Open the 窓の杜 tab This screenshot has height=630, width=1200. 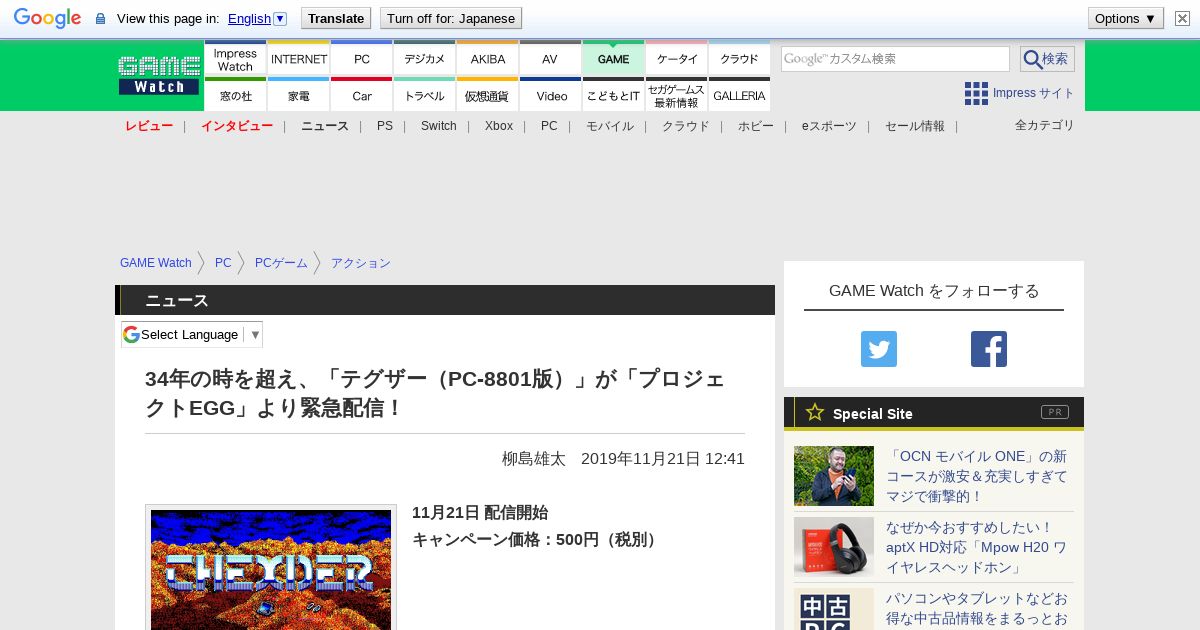(x=235, y=95)
